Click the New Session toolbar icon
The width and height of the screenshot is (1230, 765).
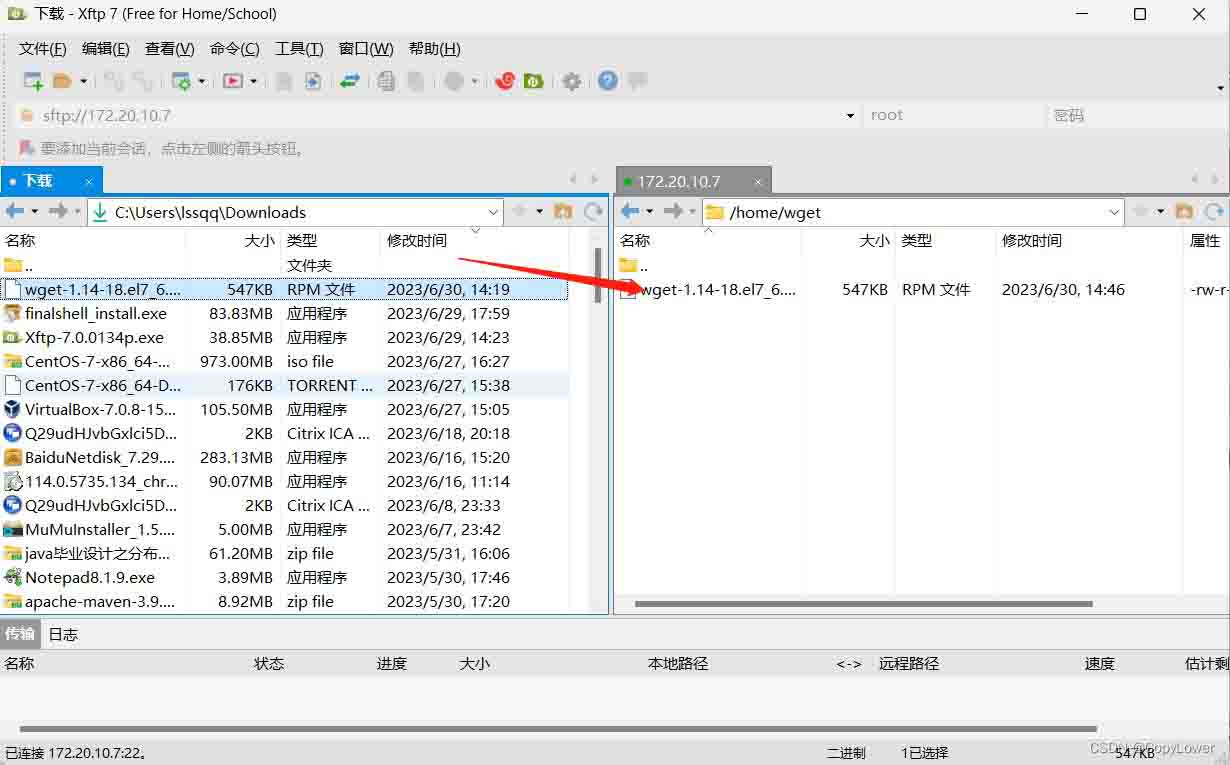(x=33, y=81)
